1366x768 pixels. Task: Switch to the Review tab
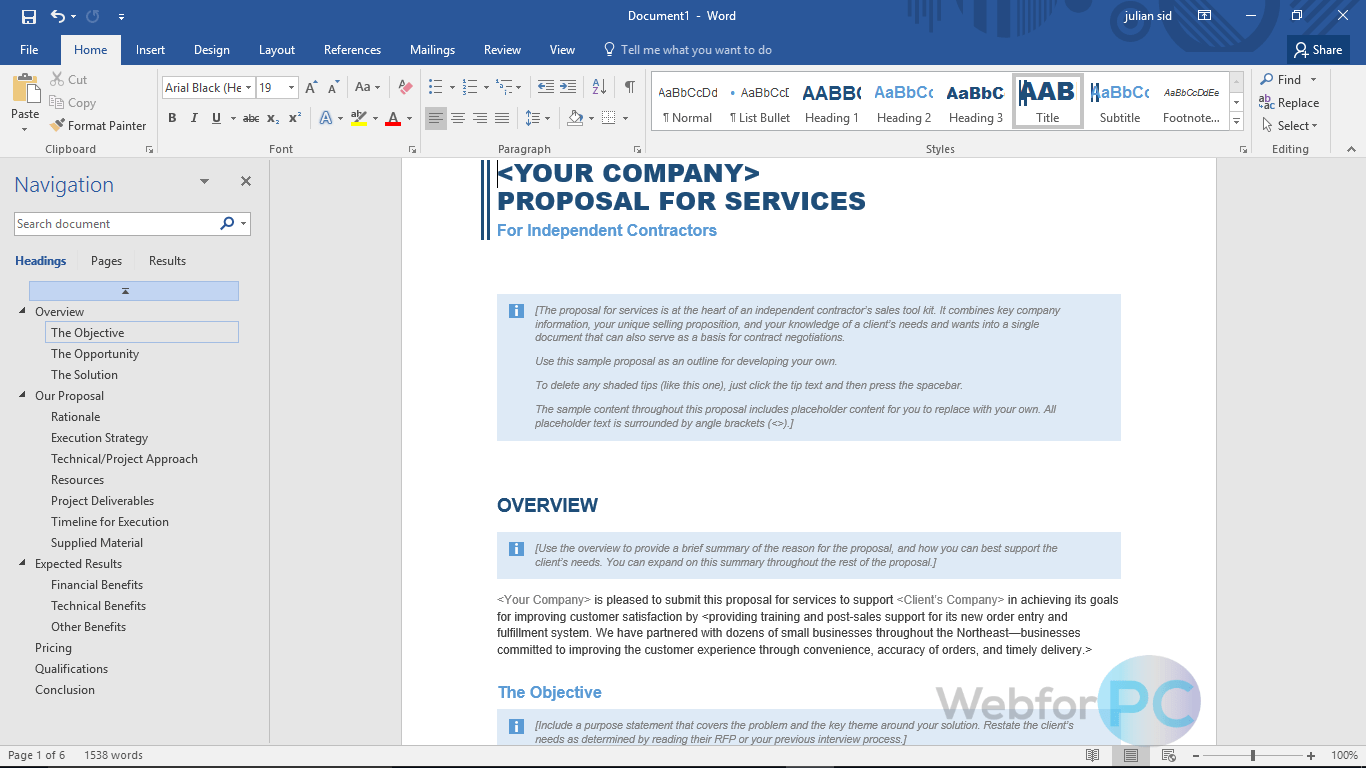point(502,50)
